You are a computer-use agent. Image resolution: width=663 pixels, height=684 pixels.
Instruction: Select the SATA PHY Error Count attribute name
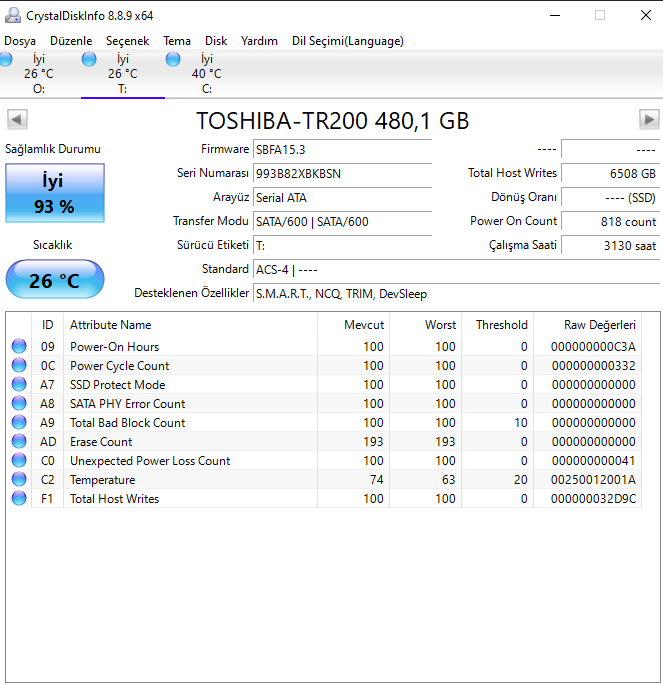[127, 404]
